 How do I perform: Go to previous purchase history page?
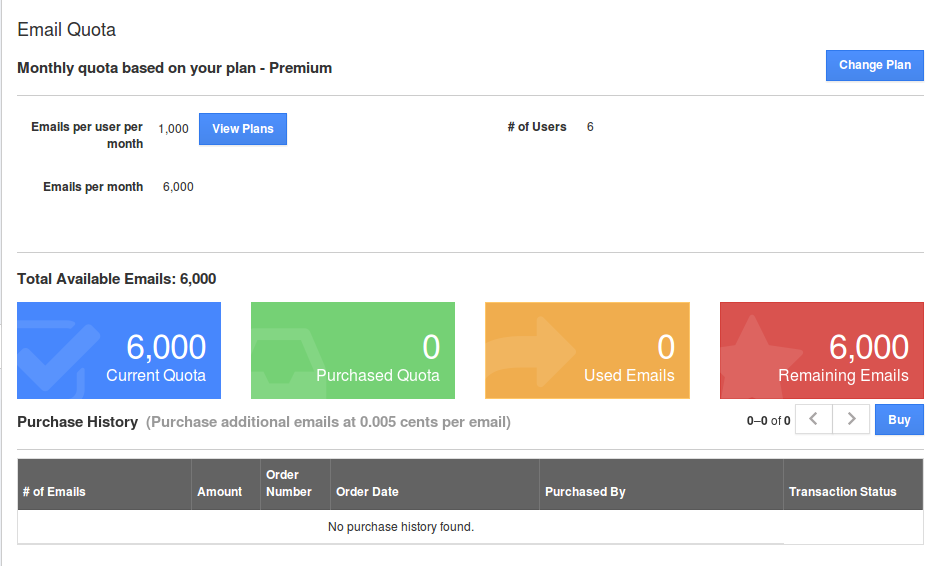(814, 420)
